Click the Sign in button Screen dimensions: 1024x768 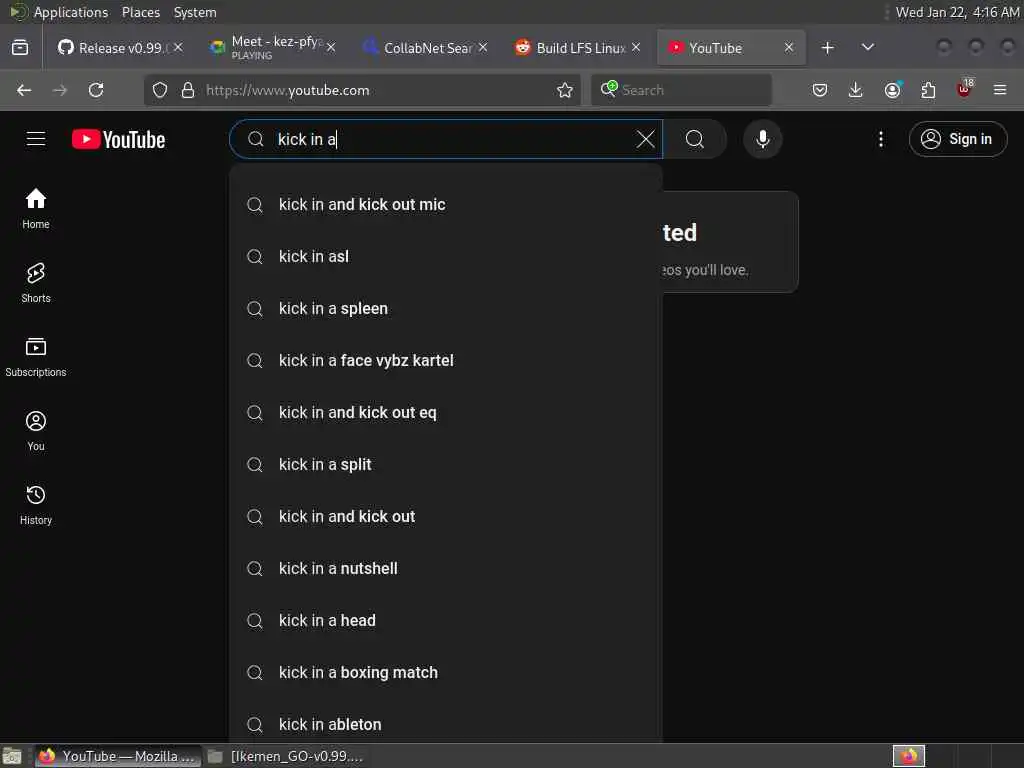[957, 139]
